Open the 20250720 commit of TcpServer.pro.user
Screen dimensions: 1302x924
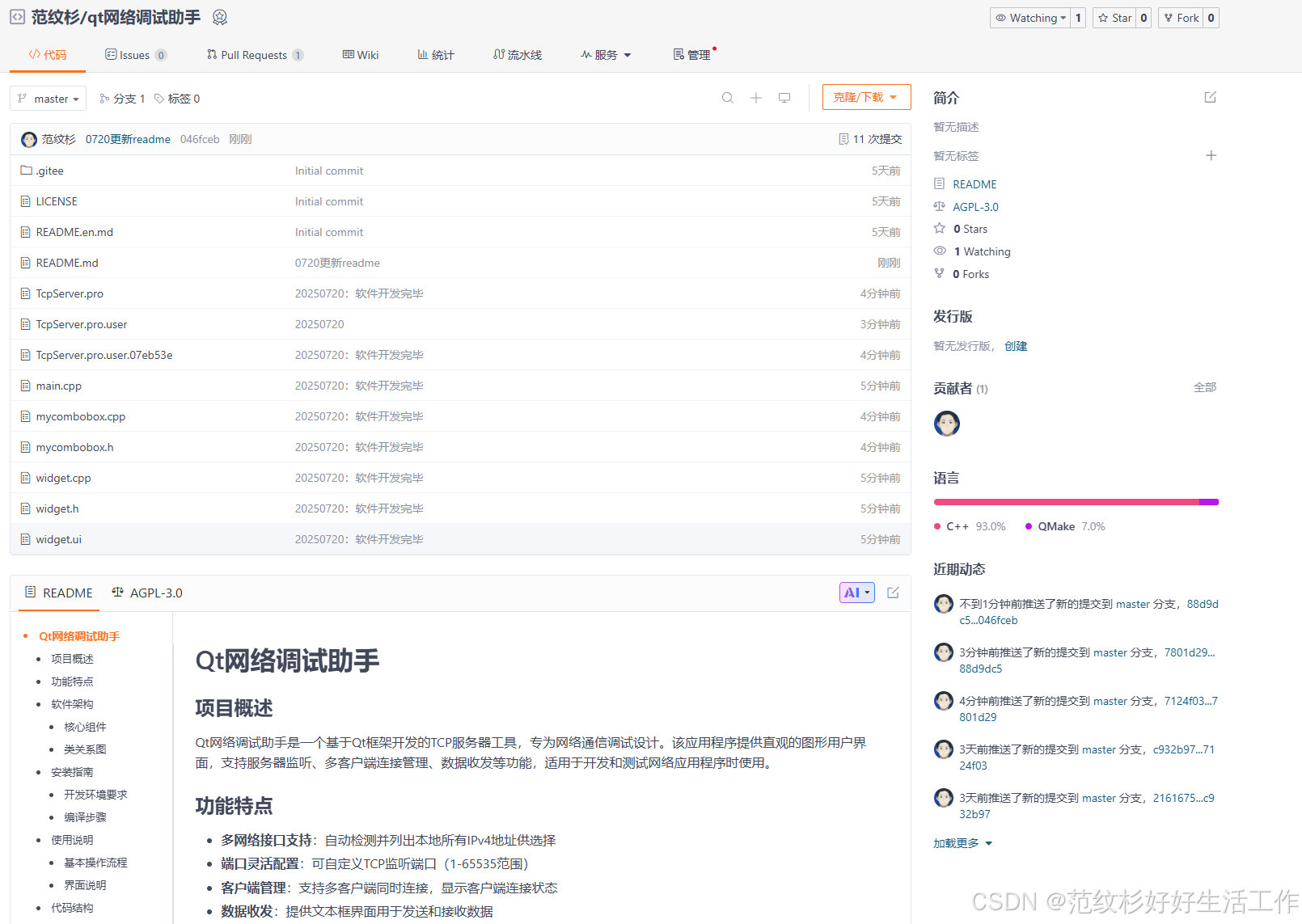pyautogui.click(x=319, y=324)
